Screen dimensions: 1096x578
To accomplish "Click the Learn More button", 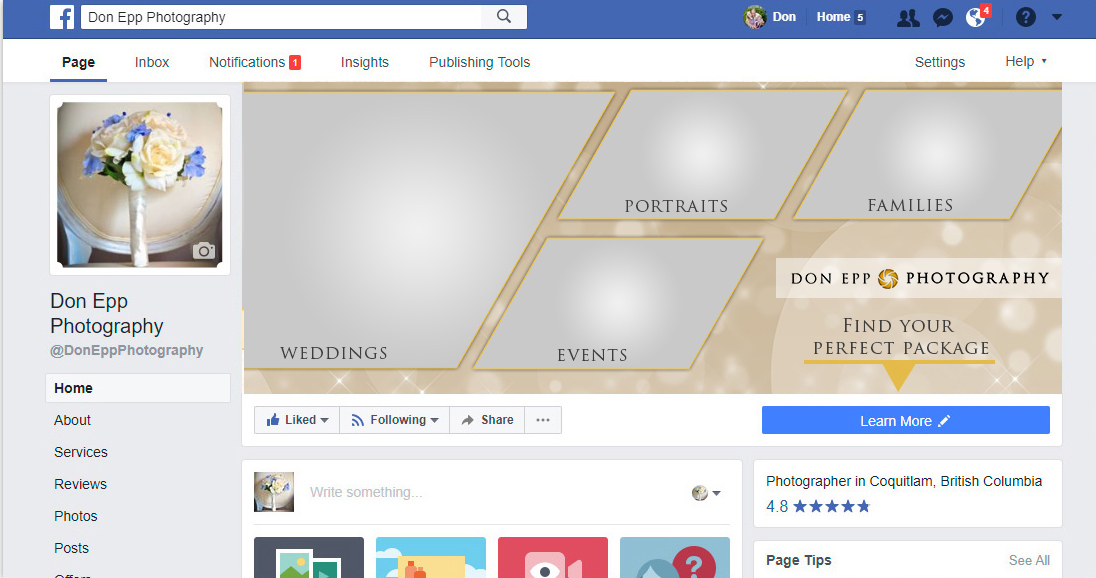I will 905,420.
